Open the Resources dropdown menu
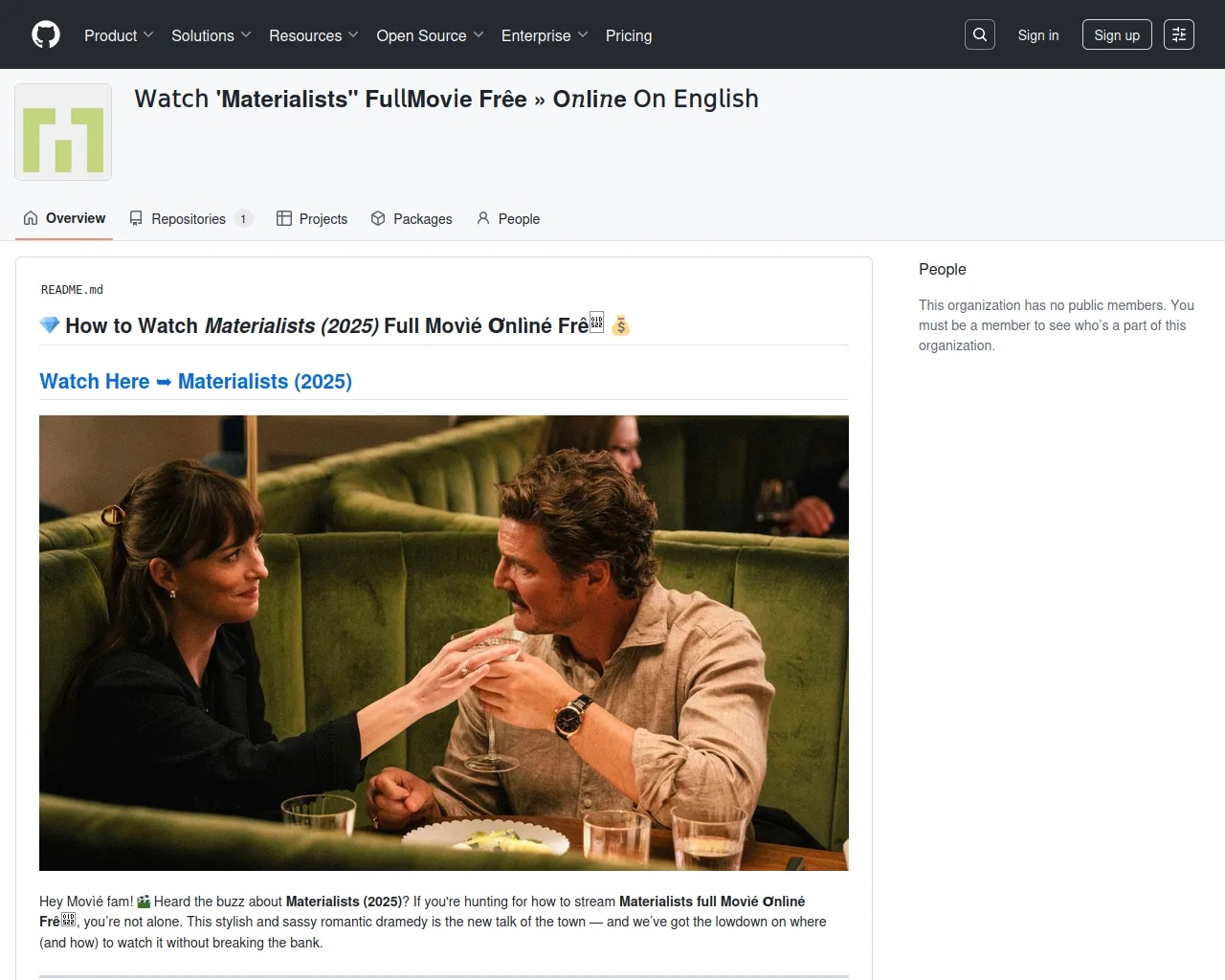Viewport: 1225px width, 980px height. click(x=313, y=35)
